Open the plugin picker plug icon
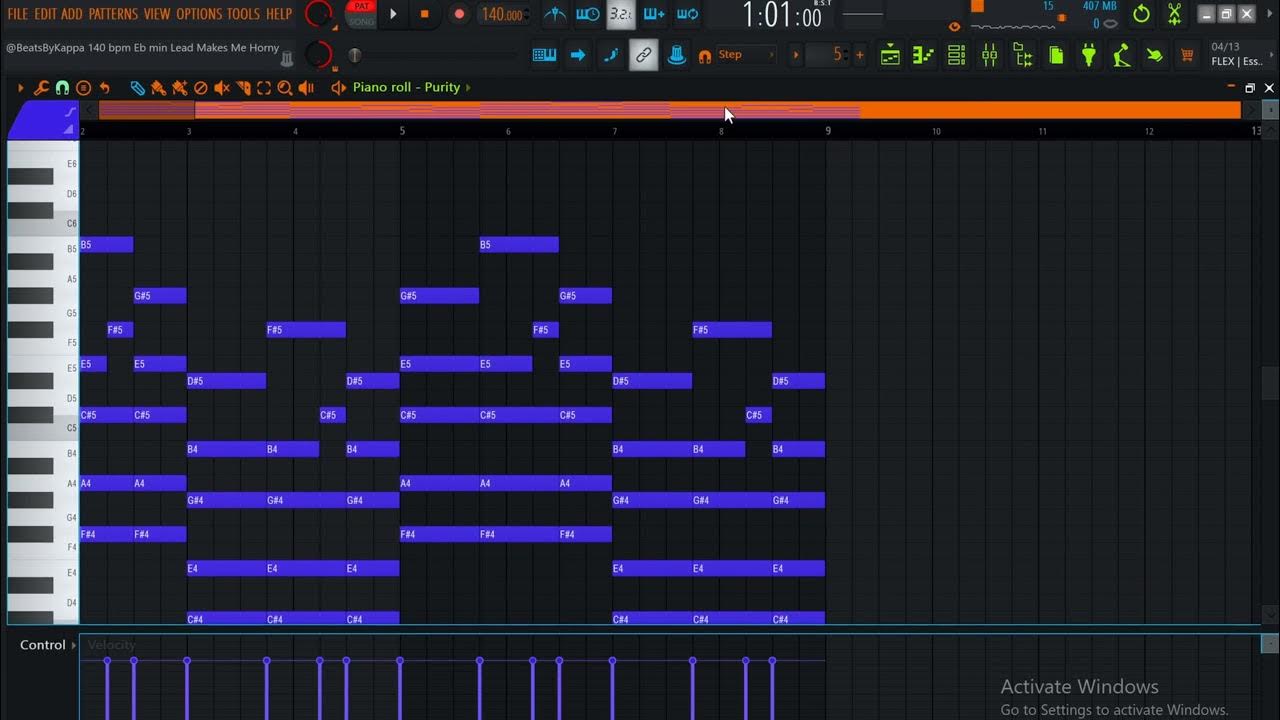Viewport: 1280px width, 720px height. [x=1089, y=55]
